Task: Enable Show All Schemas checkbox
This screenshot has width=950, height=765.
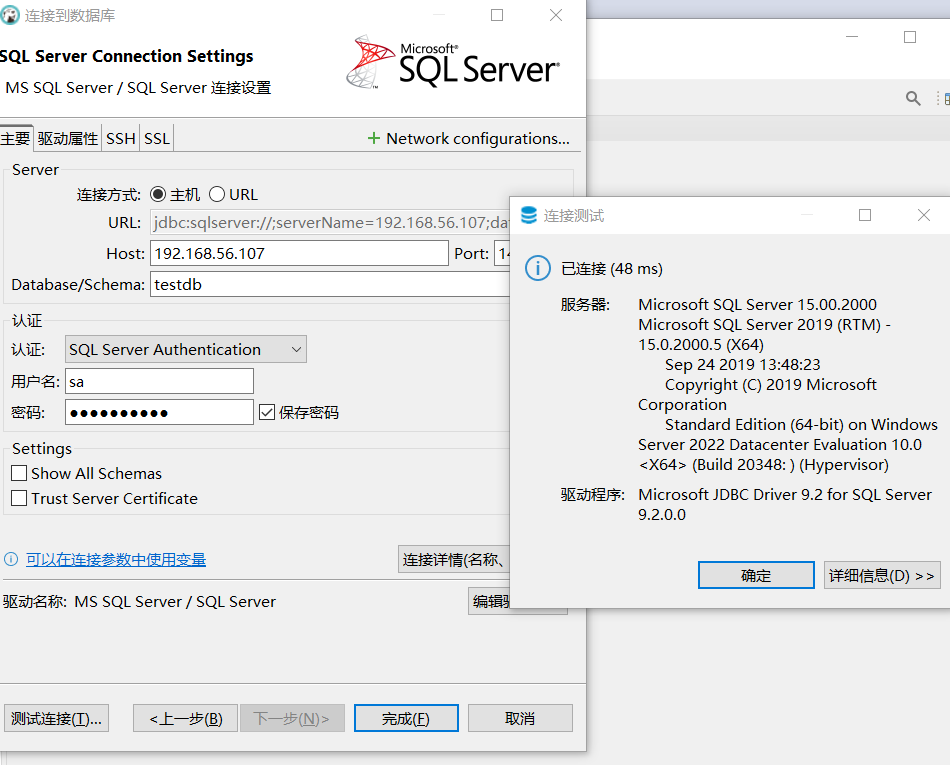Action: coord(19,473)
